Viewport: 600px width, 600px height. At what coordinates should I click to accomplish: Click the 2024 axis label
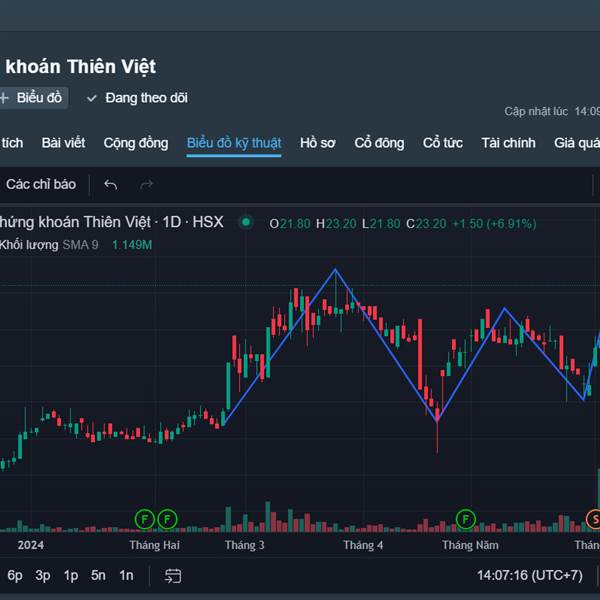tap(31, 545)
